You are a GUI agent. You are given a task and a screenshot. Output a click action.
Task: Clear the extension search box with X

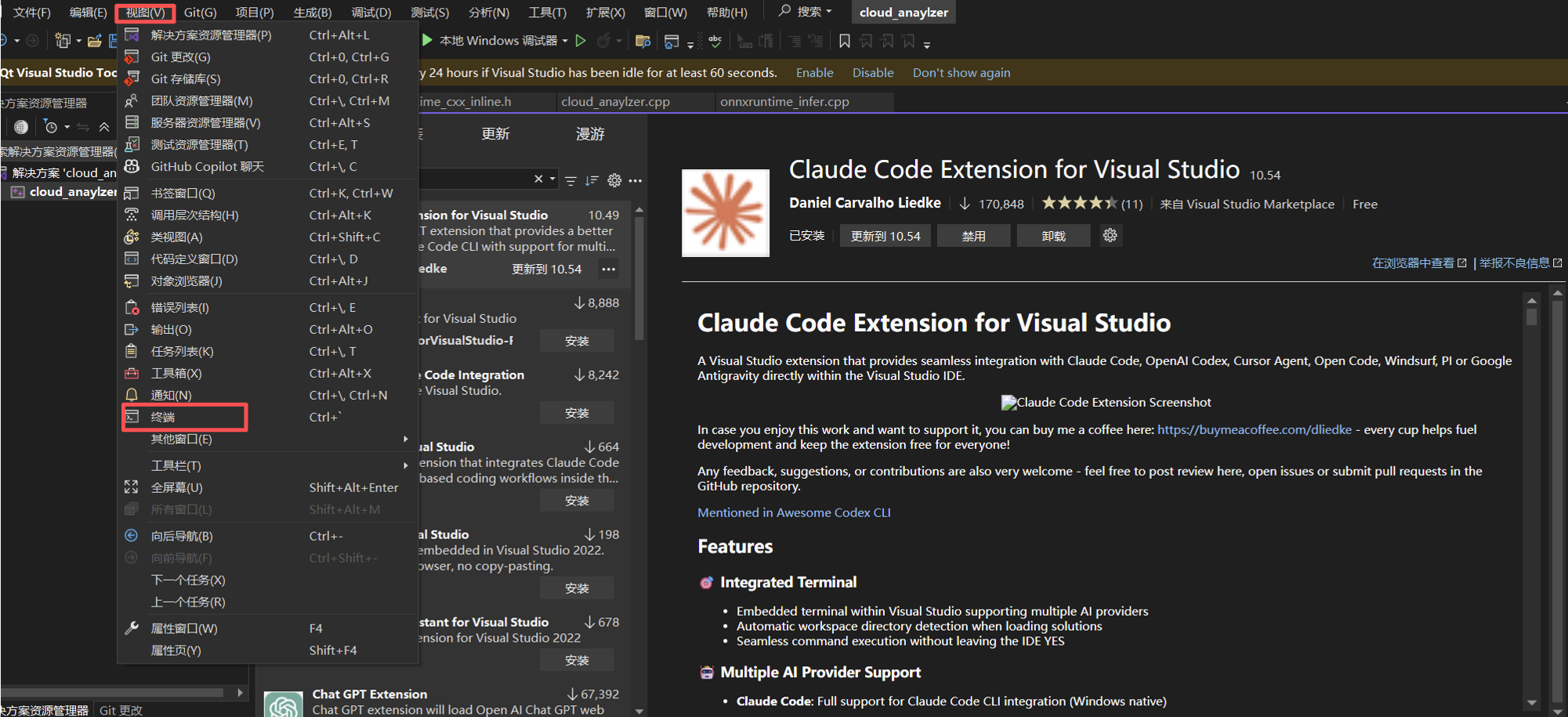538,179
